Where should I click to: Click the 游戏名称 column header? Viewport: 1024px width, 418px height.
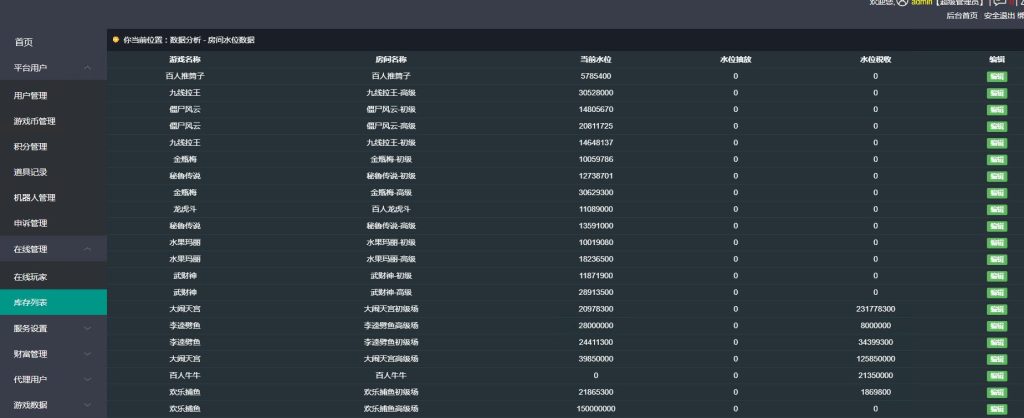(185, 59)
